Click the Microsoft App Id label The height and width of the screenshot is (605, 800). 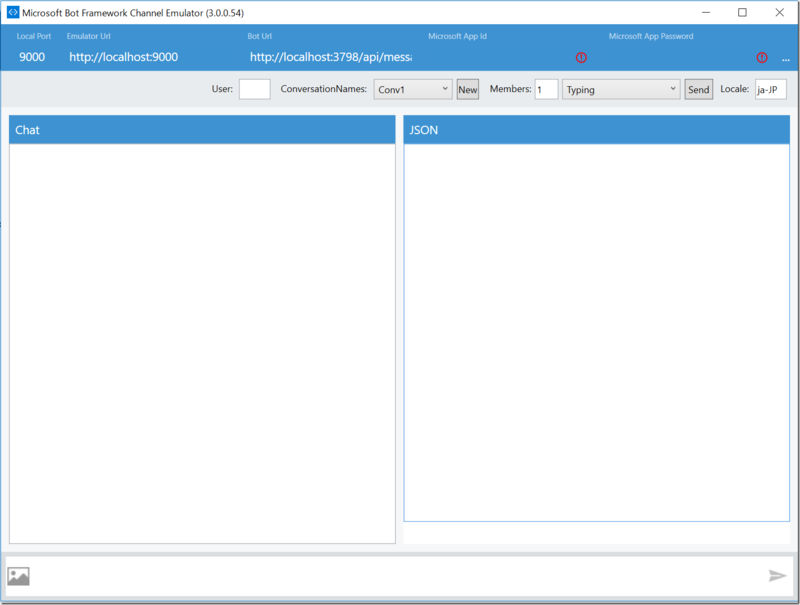[x=457, y=36]
